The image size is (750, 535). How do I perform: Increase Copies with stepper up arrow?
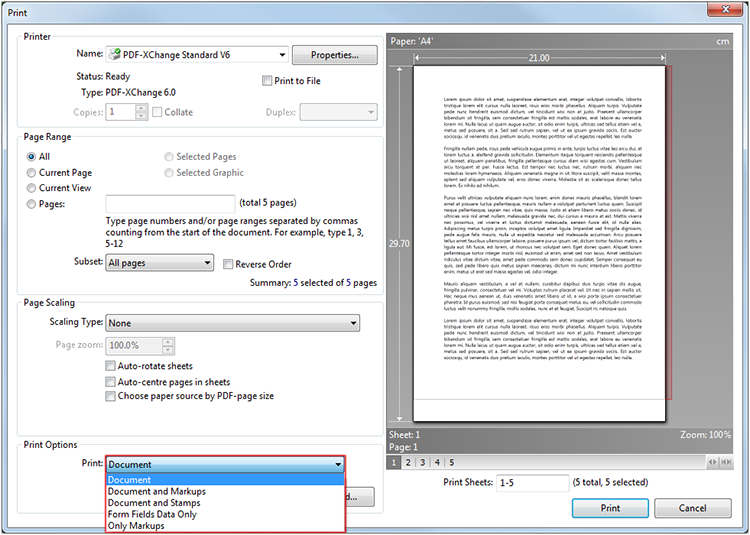142,109
